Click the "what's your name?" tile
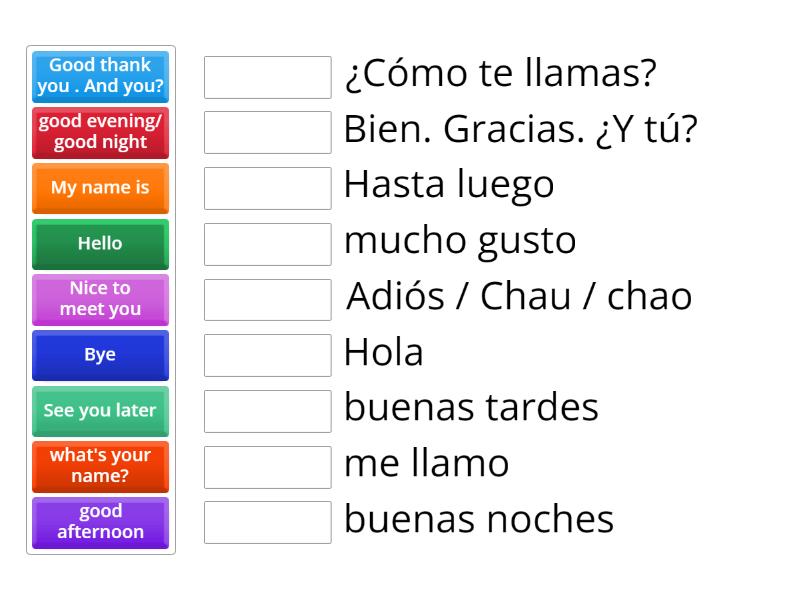800x600 pixels. coord(100,466)
